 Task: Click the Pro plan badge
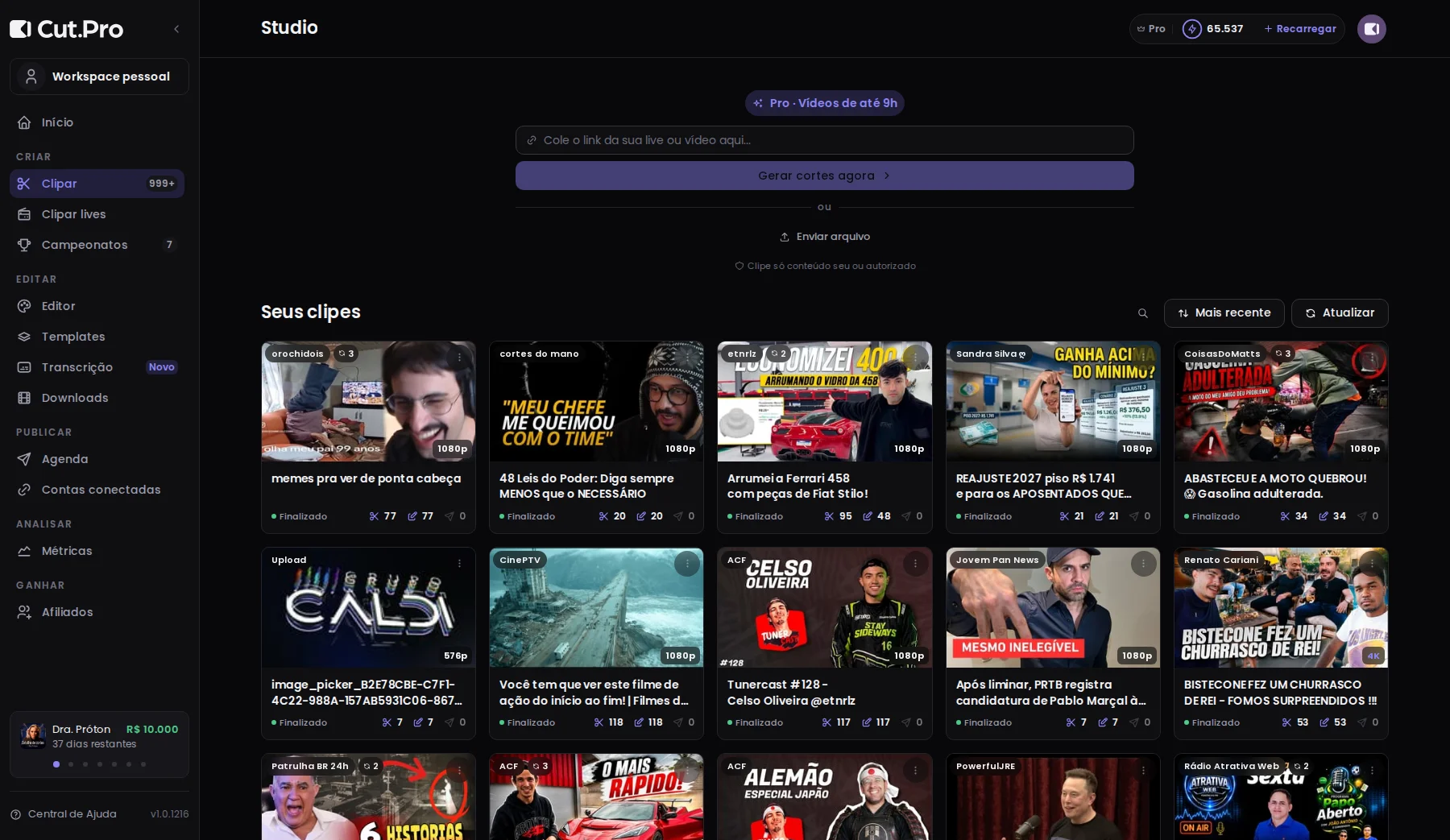pyautogui.click(x=1151, y=29)
